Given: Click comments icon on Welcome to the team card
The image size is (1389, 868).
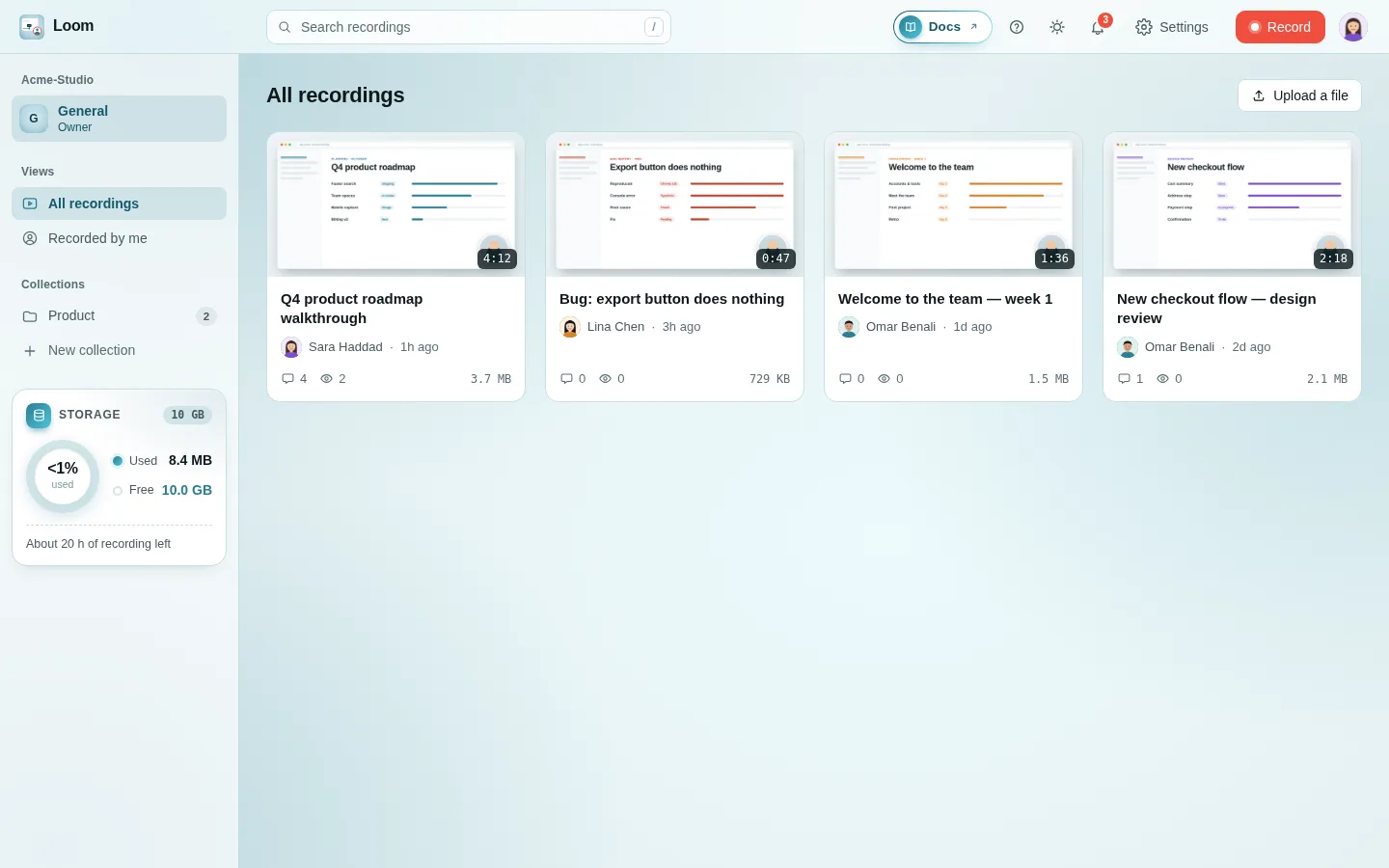Looking at the screenshot, I should (x=845, y=379).
